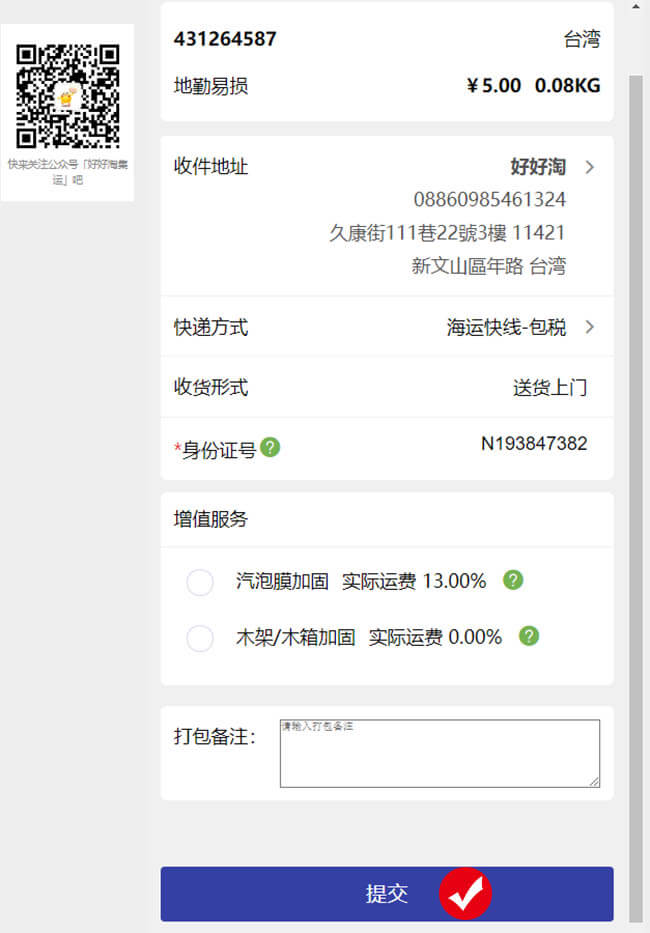The image size is (650, 933).
Task: Click package number 431264587
Action: click(x=225, y=39)
